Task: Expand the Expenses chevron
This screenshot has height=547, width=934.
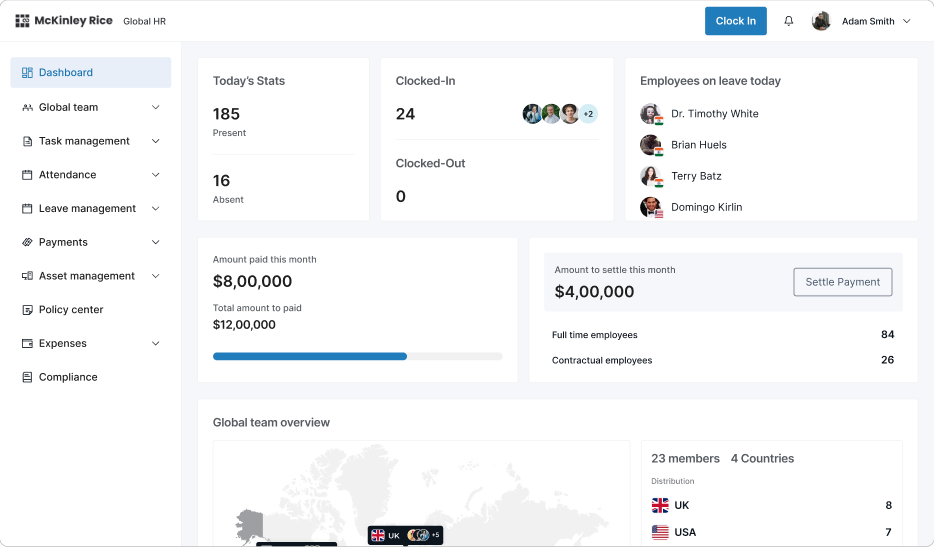Action: point(155,343)
